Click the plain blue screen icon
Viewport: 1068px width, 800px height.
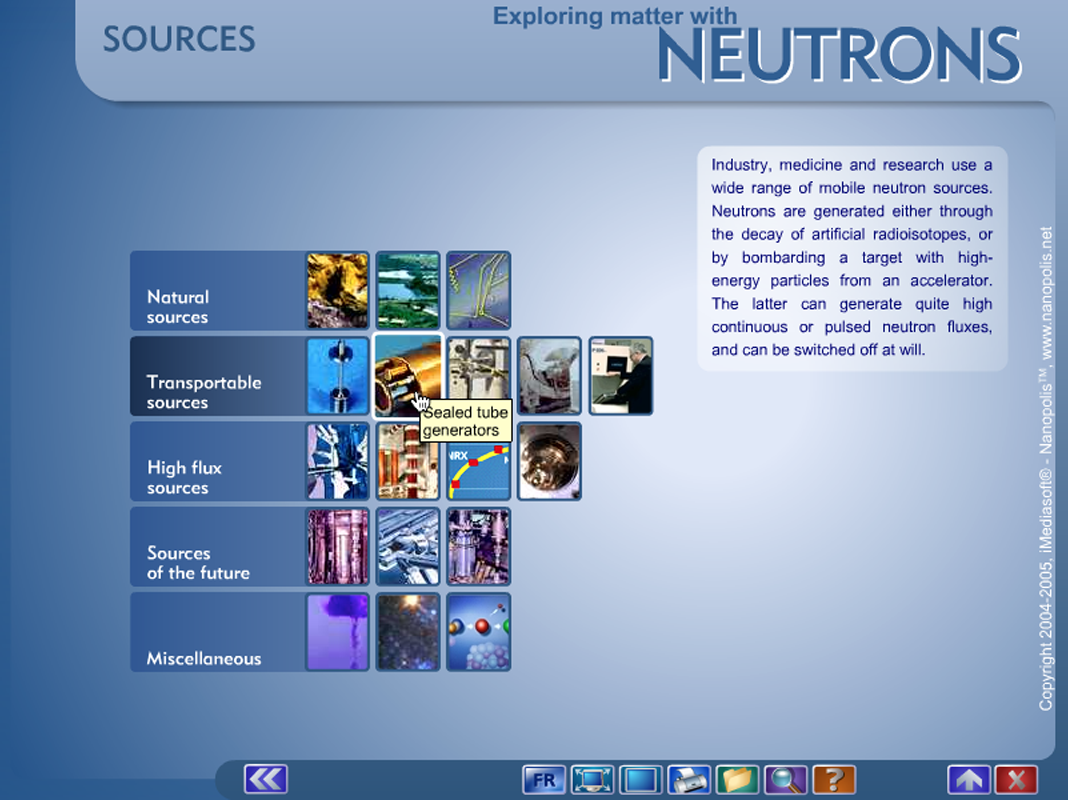tap(641, 779)
